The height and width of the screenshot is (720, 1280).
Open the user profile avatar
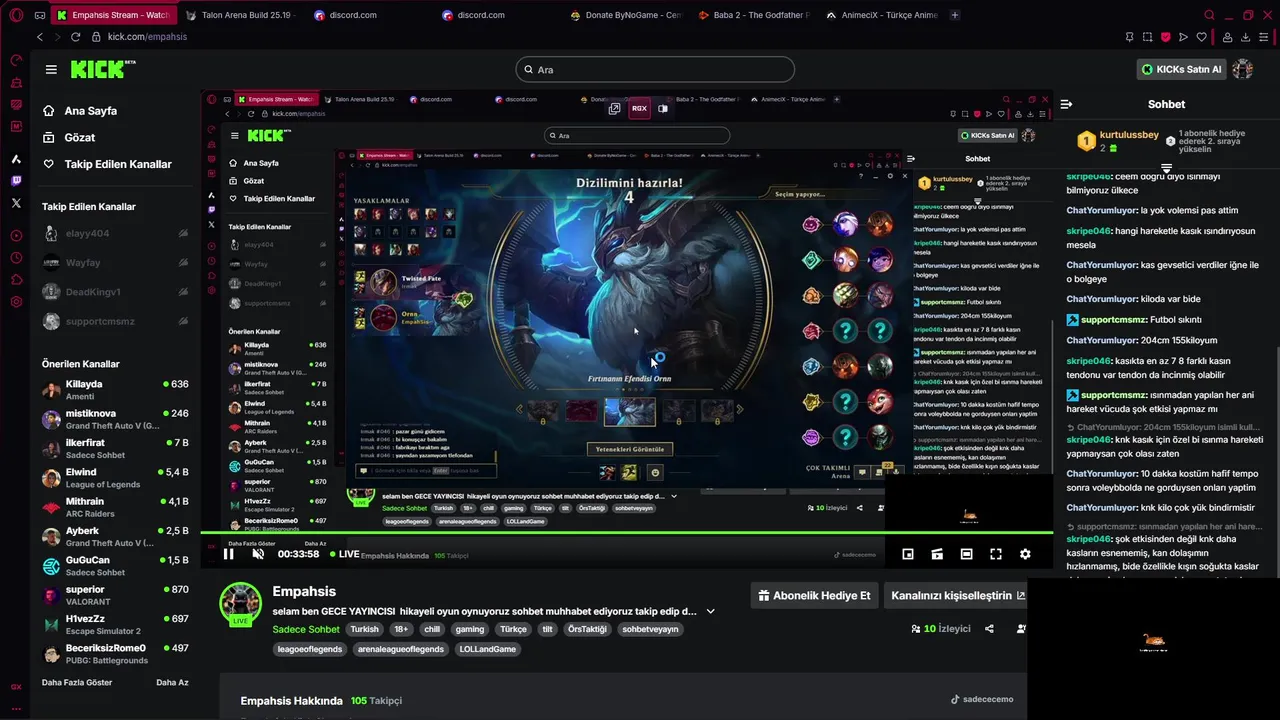pyautogui.click(x=1243, y=69)
